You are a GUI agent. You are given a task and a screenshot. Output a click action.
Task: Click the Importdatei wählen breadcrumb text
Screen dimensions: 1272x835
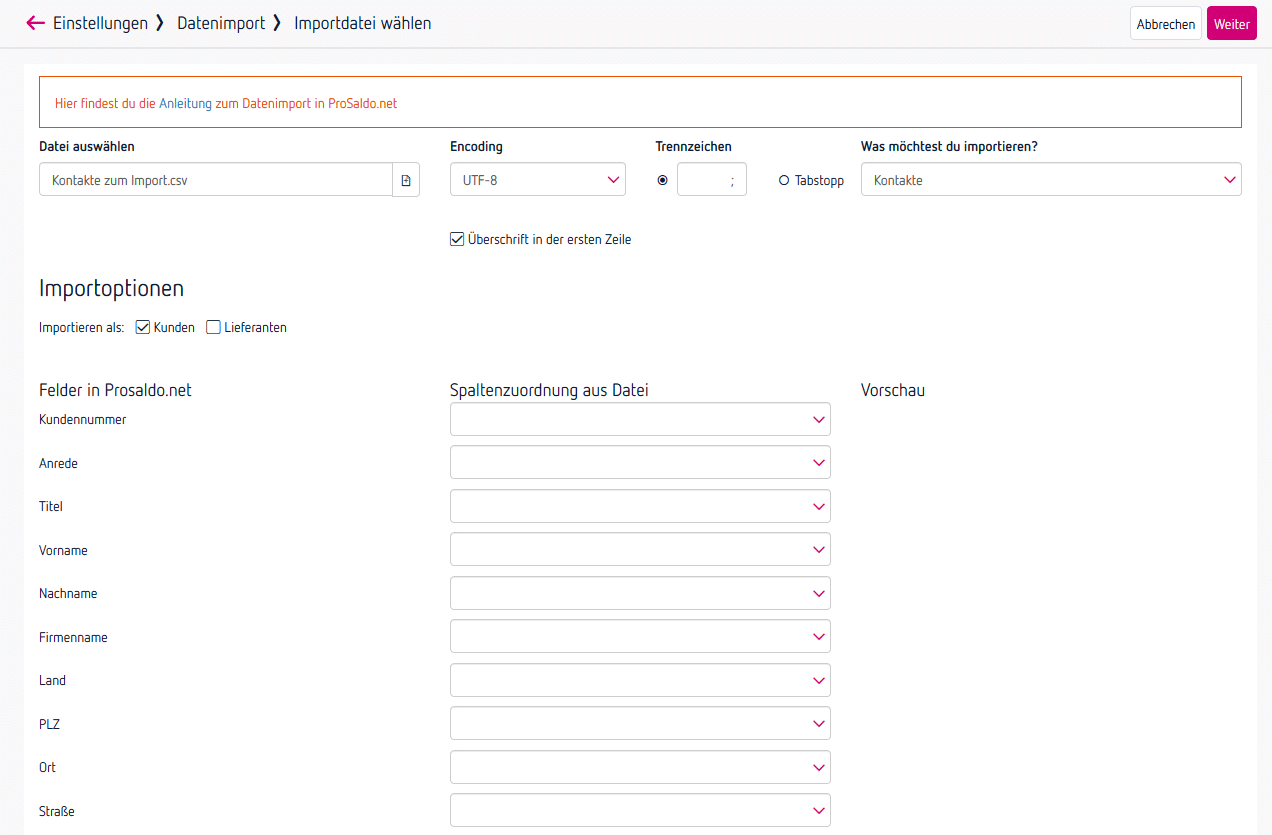tap(363, 23)
